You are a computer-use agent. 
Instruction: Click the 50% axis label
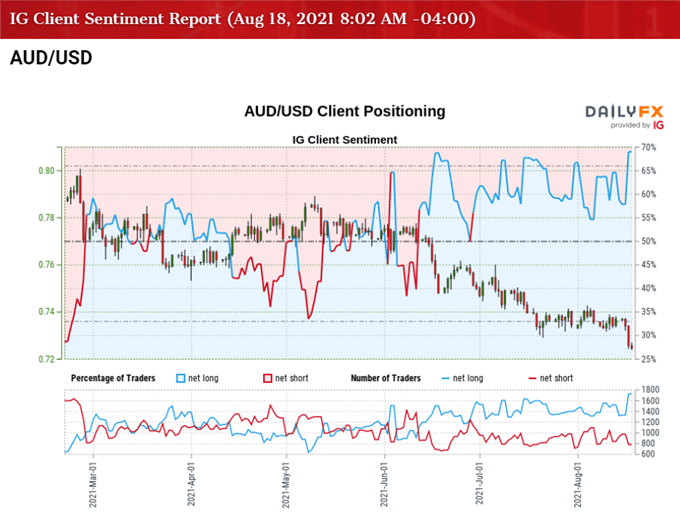point(648,241)
